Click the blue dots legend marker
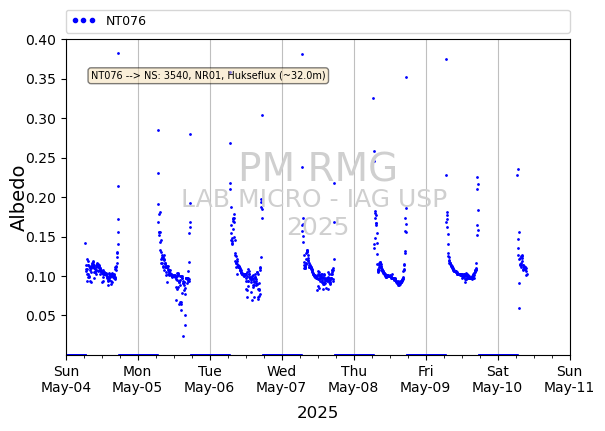Image resolution: width=605 pixels, height=431 pixels. coord(84,21)
